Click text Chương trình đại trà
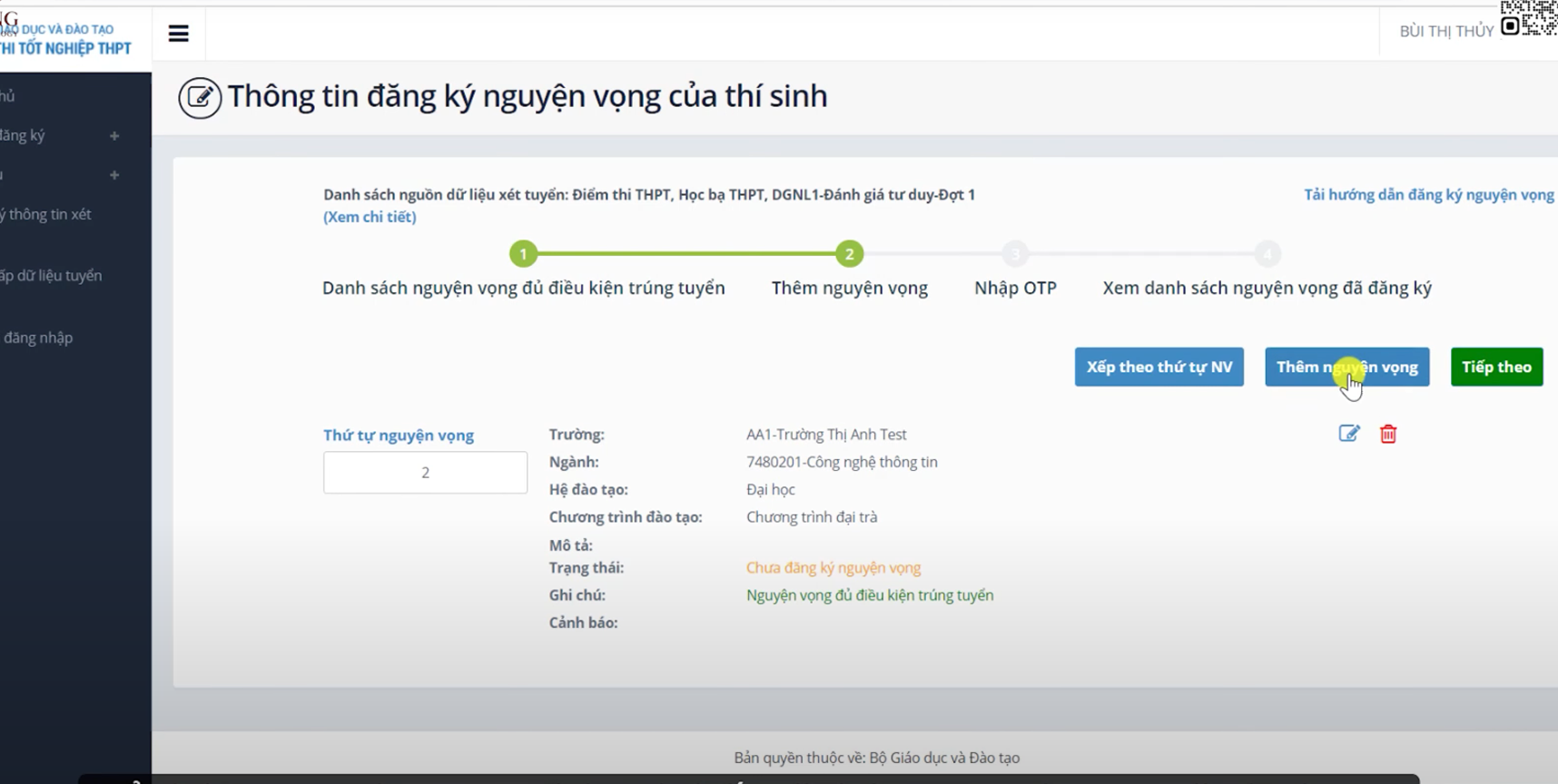 [x=812, y=517]
